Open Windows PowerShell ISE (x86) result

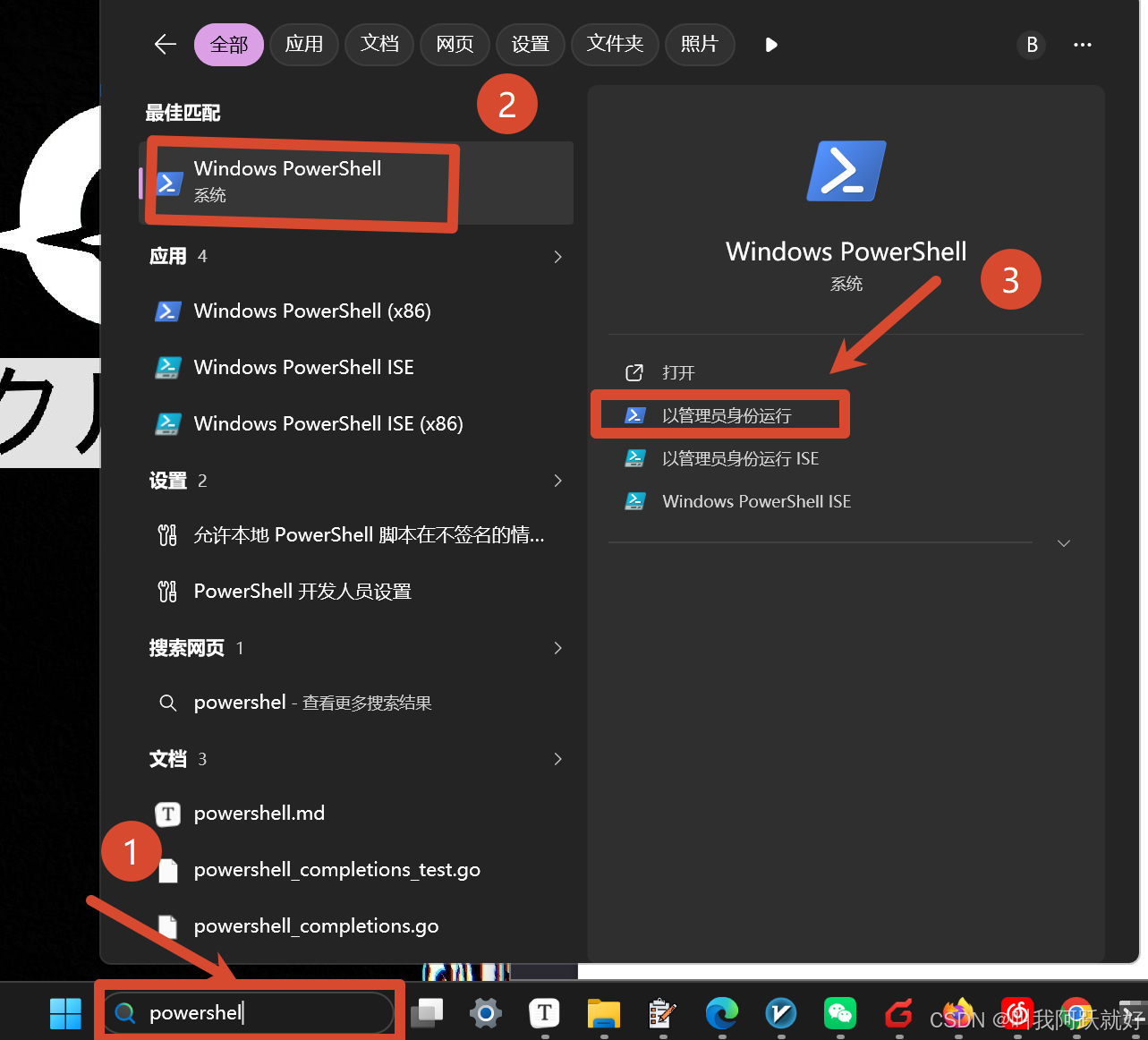356,424
